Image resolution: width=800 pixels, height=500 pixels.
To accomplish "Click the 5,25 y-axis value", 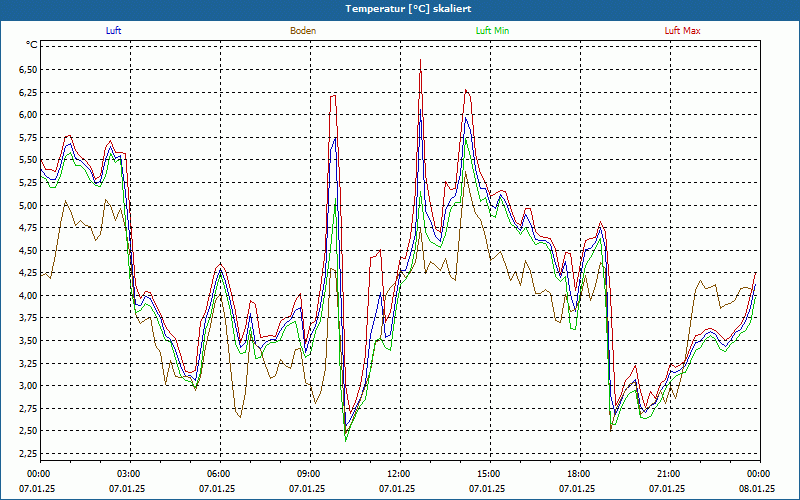I will pos(28,183).
